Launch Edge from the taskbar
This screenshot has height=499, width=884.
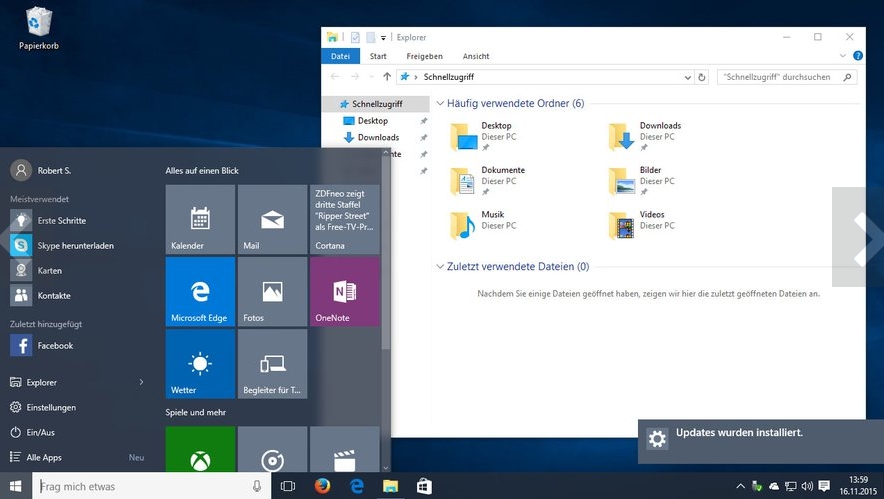[x=356, y=486]
